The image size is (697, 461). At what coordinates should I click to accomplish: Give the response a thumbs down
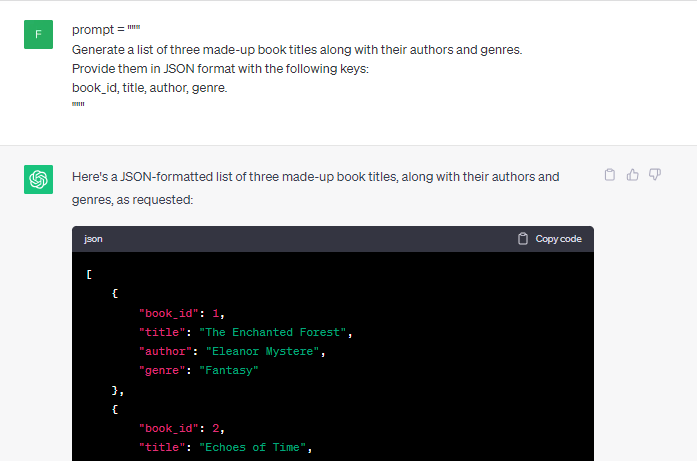pos(656,175)
